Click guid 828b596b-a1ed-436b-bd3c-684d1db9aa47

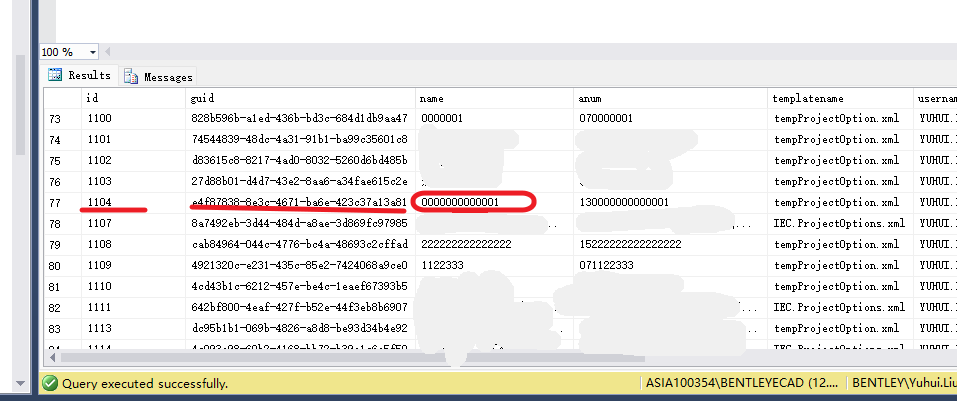click(x=299, y=118)
